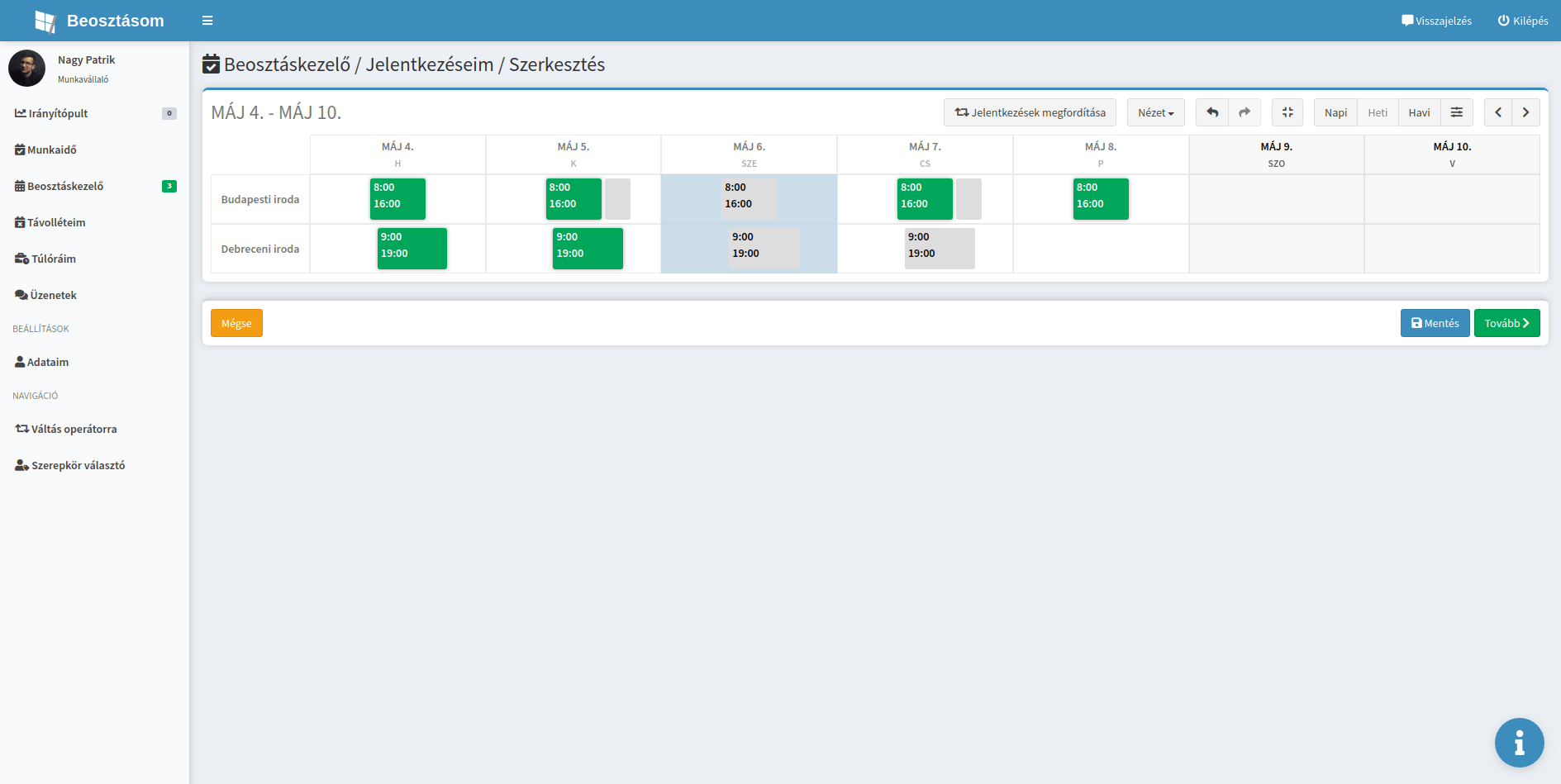The image size is (1561, 784).
Task: Switch to Napi view
Action: pos(1335,112)
